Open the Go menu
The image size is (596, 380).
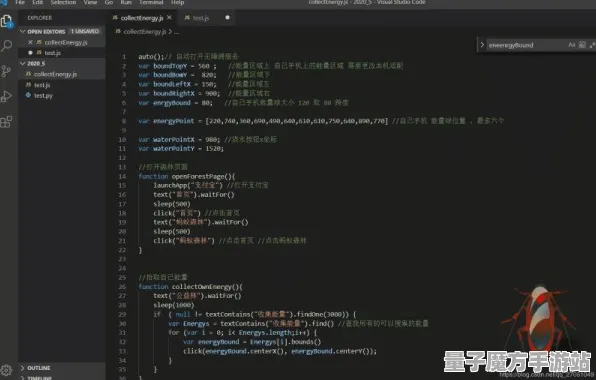click(x=109, y=2)
